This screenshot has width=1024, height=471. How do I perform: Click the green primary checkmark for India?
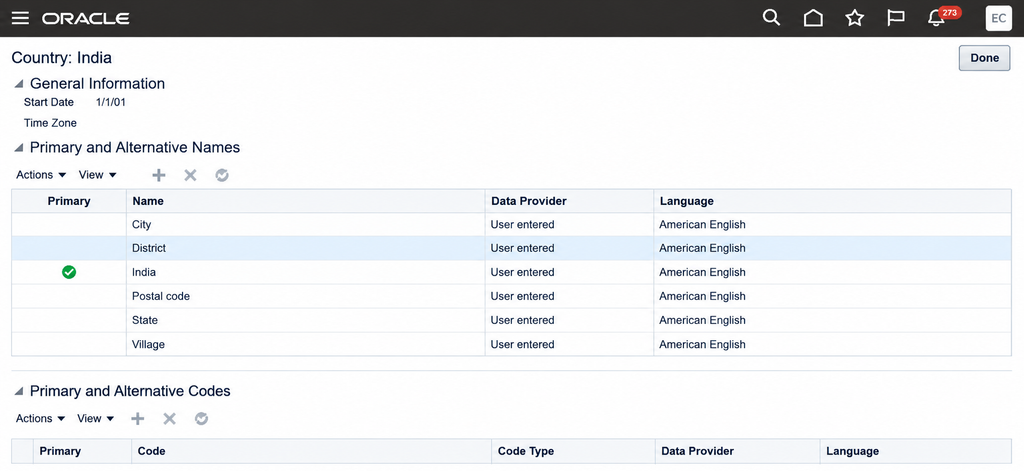point(69,272)
